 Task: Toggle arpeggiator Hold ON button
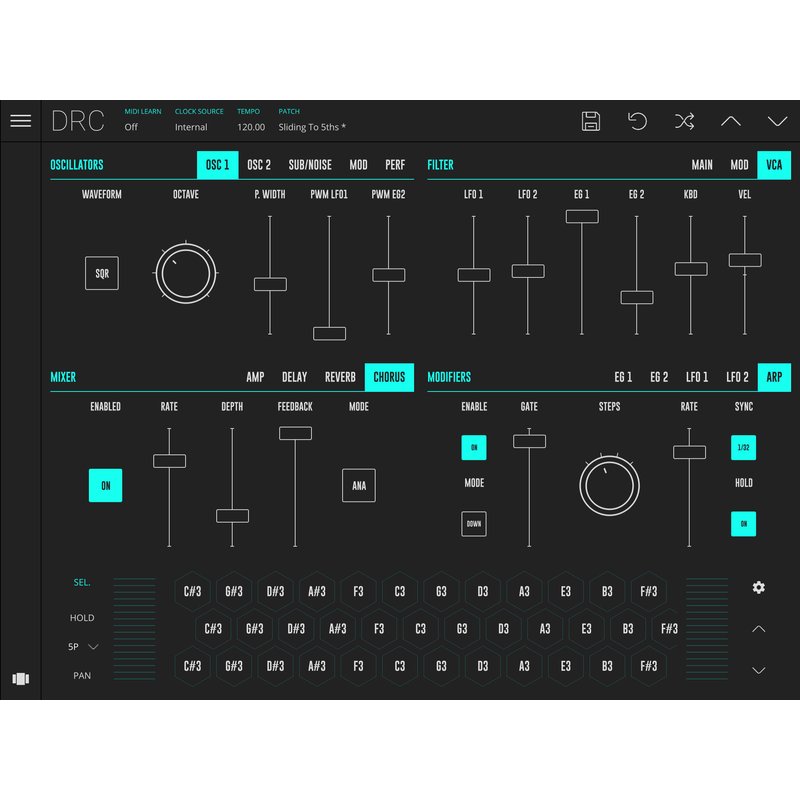pos(743,523)
